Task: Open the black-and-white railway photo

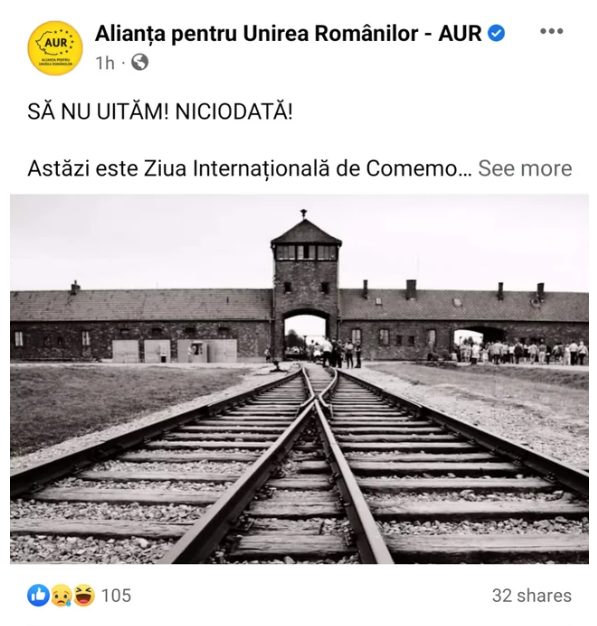Action: click(x=299, y=379)
